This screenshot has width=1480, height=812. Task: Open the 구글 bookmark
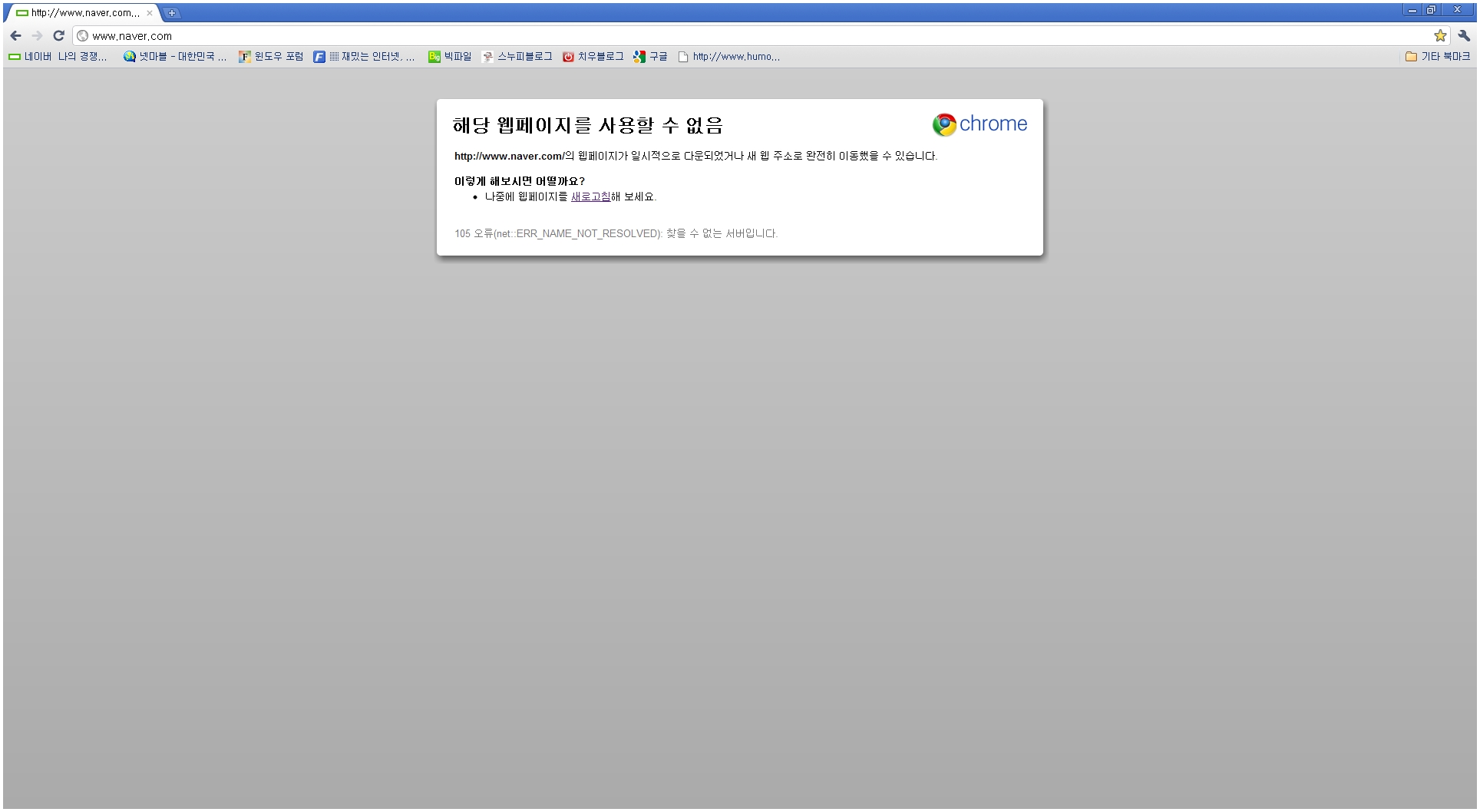click(650, 56)
